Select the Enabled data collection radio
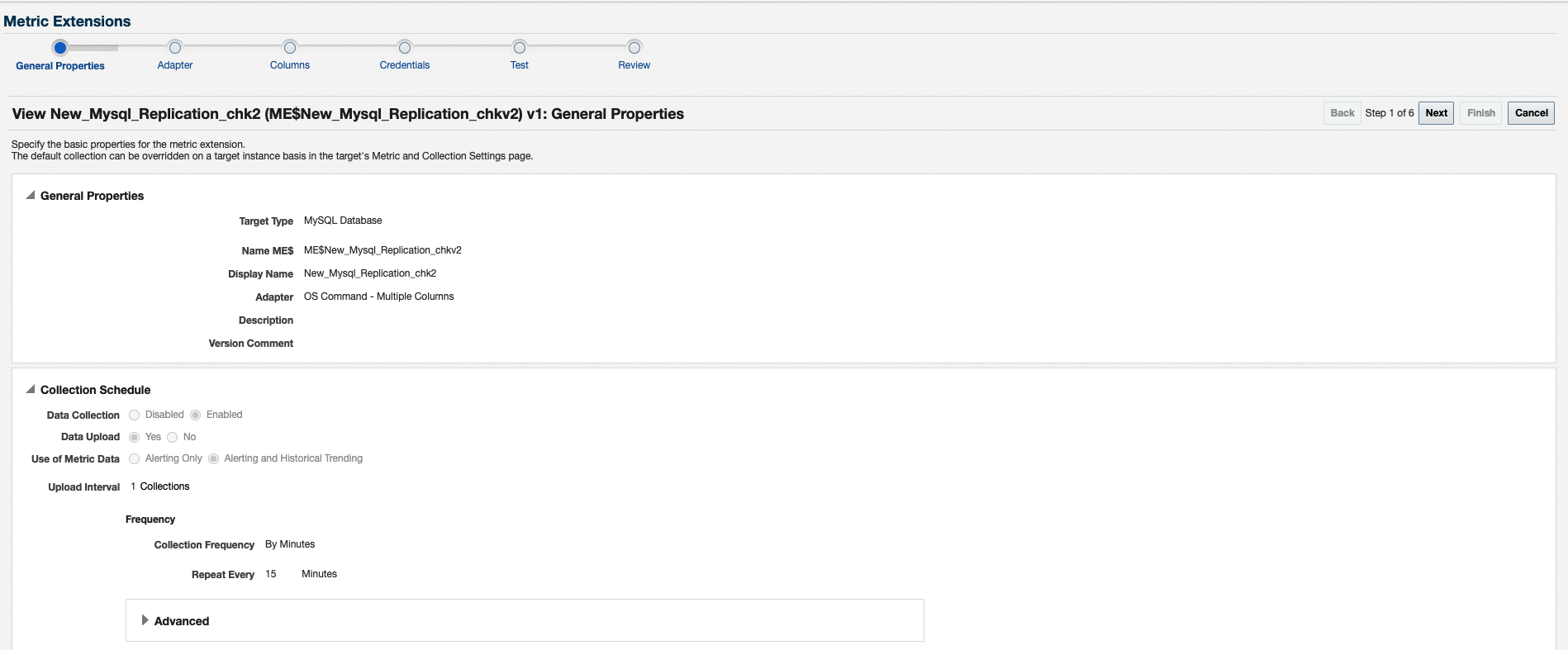Image resolution: width=1568 pixels, height=650 pixels. [x=196, y=415]
